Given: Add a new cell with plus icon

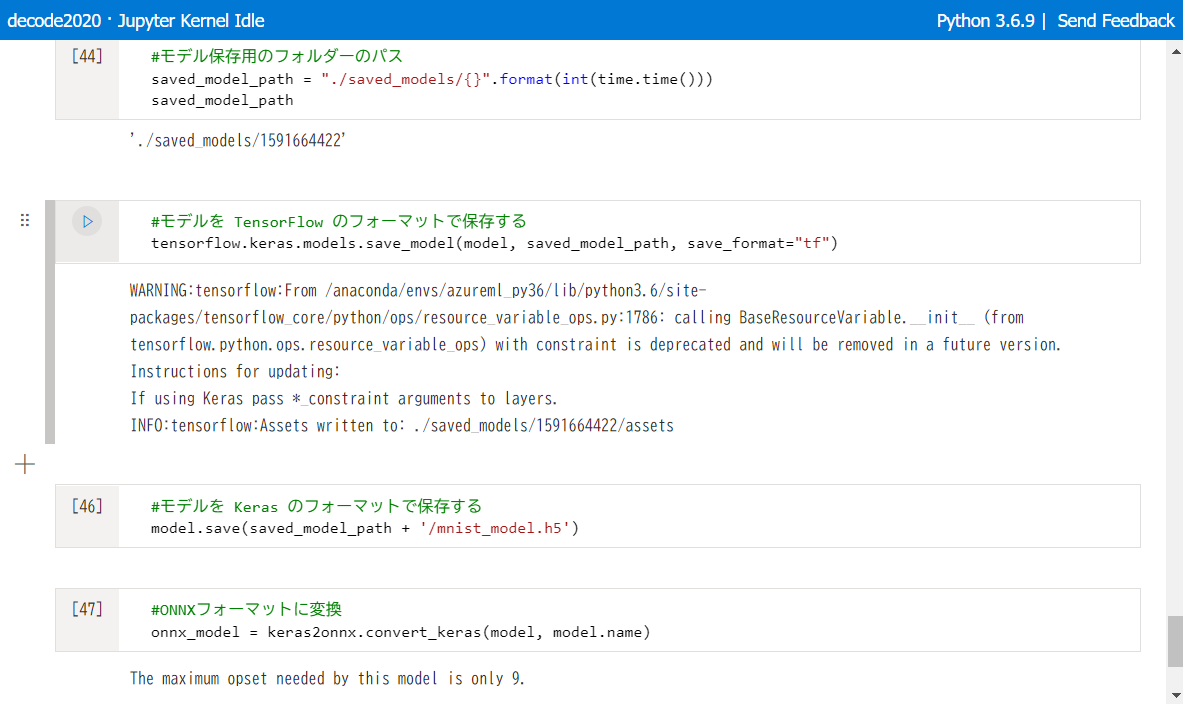Looking at the screenshot, I should tap(25, 464).
